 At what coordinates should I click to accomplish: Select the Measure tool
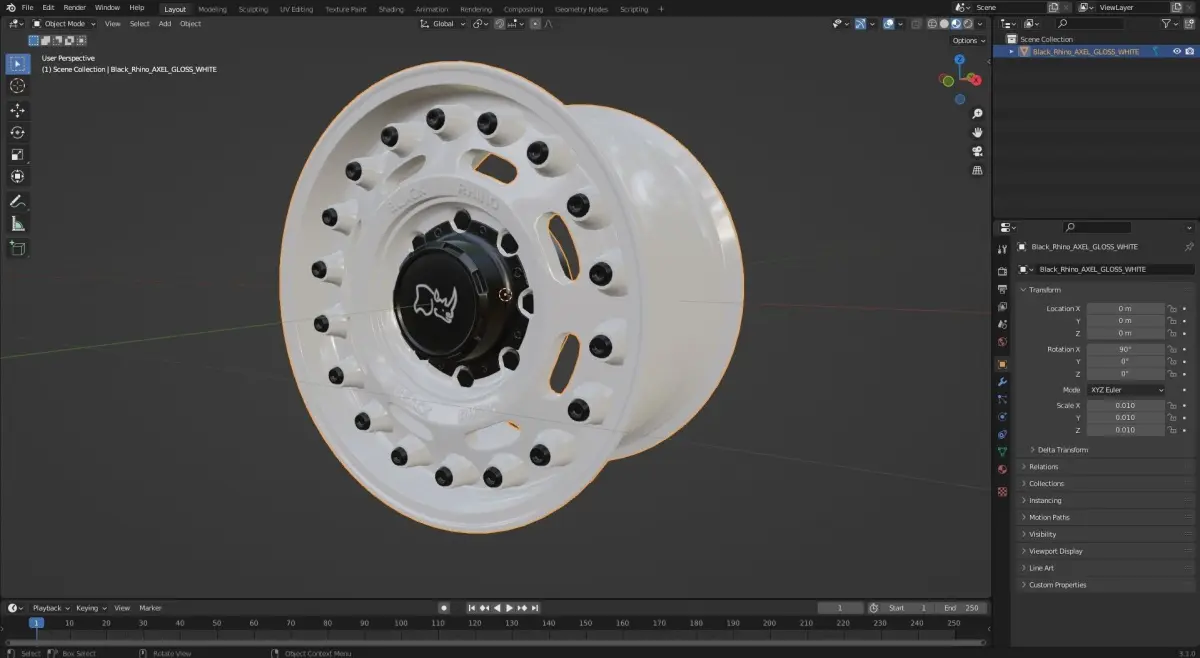pyautogui.click(x=18, y=224)
